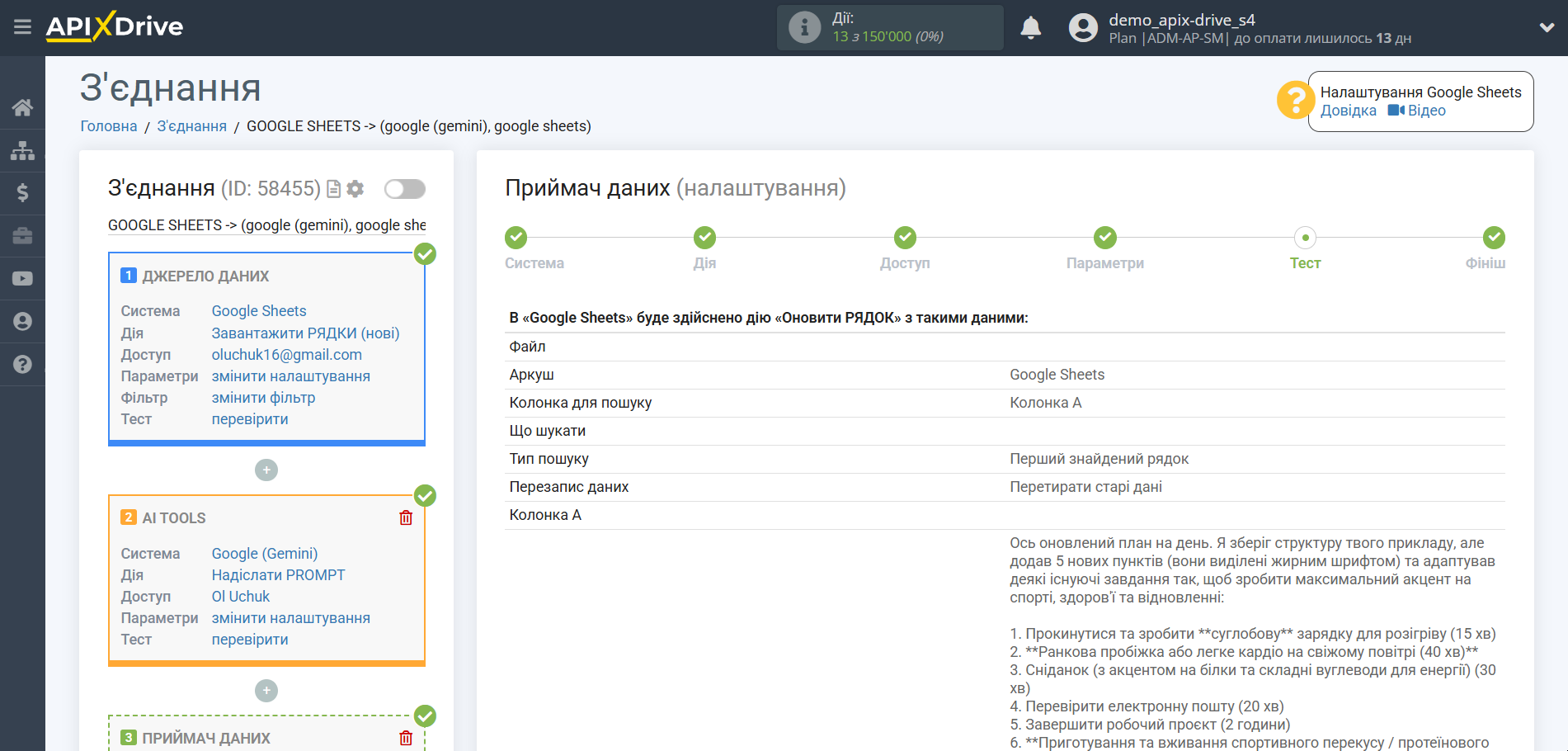Click the briefcase icon in the sidebar

(22, 236)
